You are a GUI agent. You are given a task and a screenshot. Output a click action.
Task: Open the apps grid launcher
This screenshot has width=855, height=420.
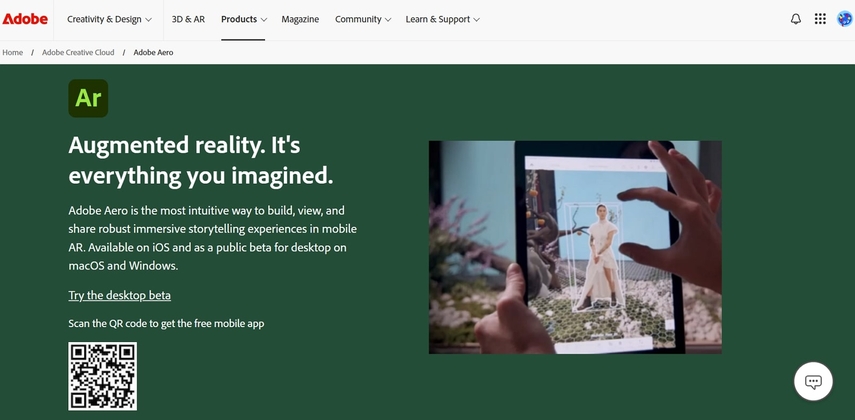(820, 19)
